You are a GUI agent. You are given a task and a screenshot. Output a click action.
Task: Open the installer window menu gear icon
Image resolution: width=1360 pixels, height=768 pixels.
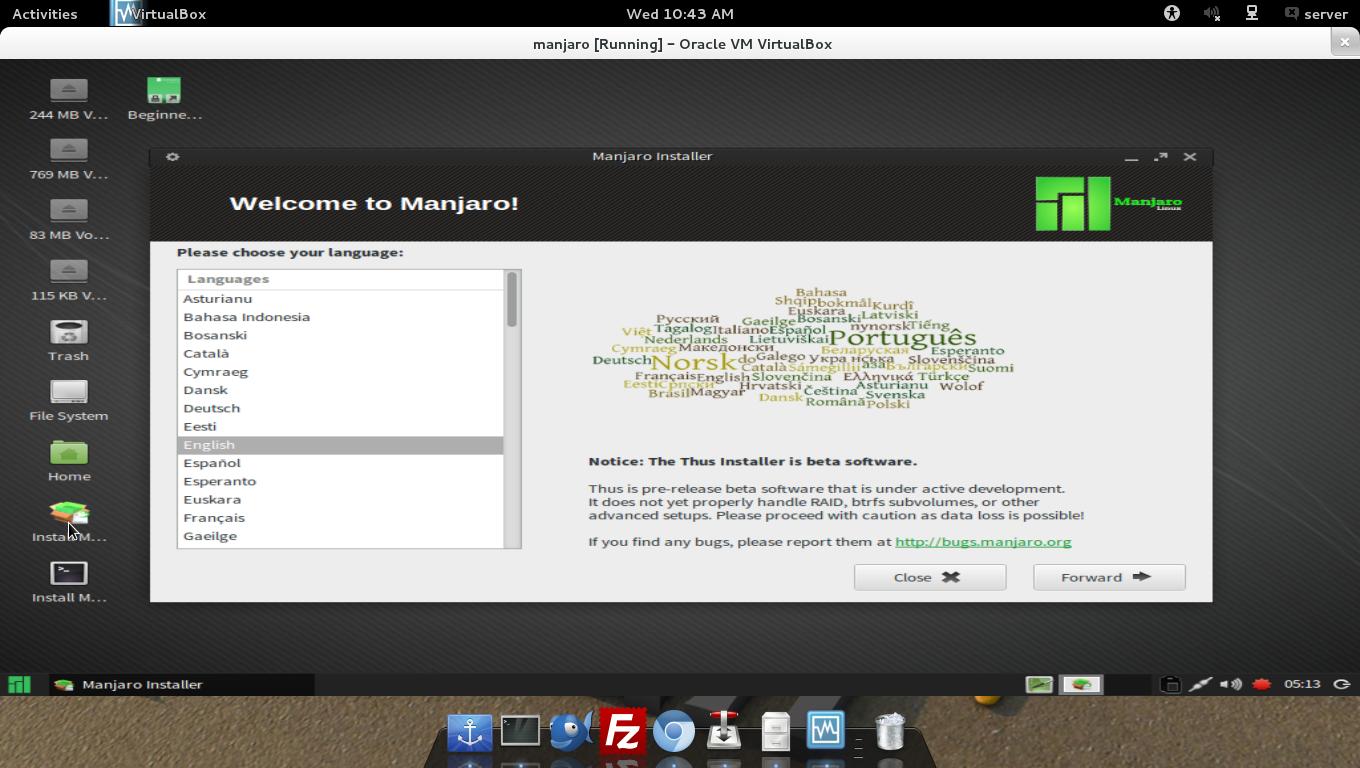click(172, 157)
